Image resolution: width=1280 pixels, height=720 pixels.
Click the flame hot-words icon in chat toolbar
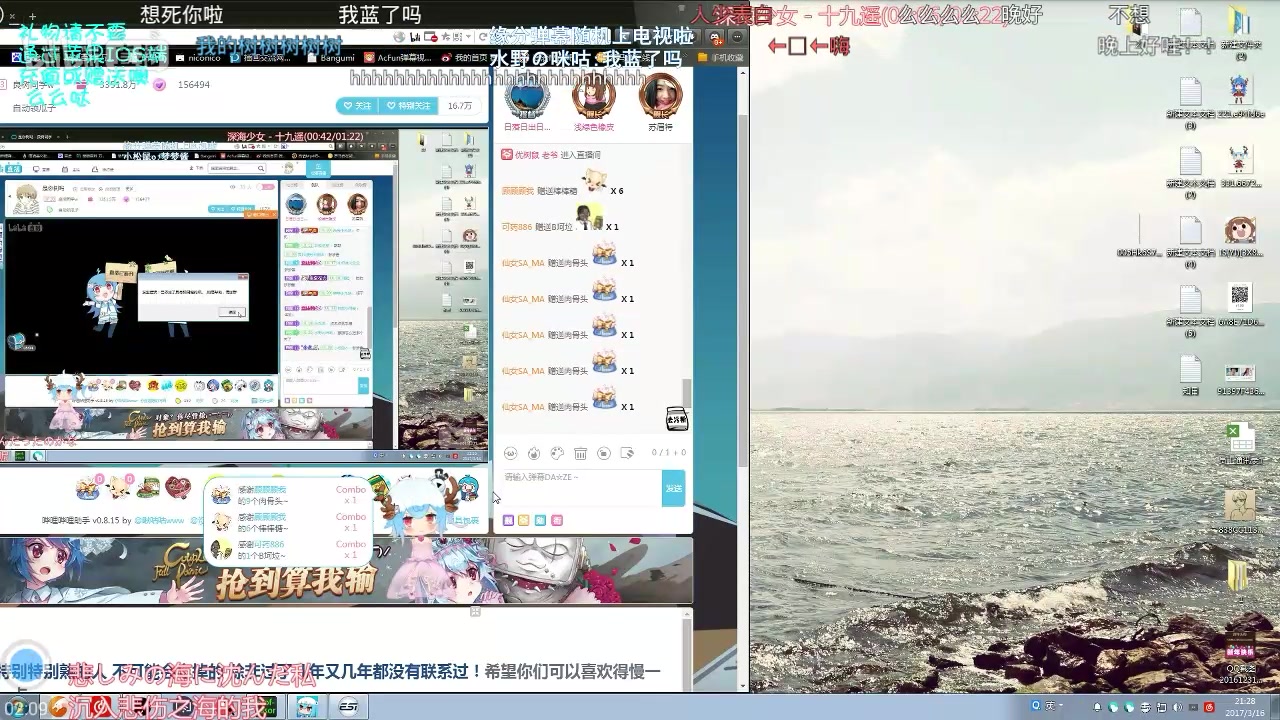tap(534, 454)
